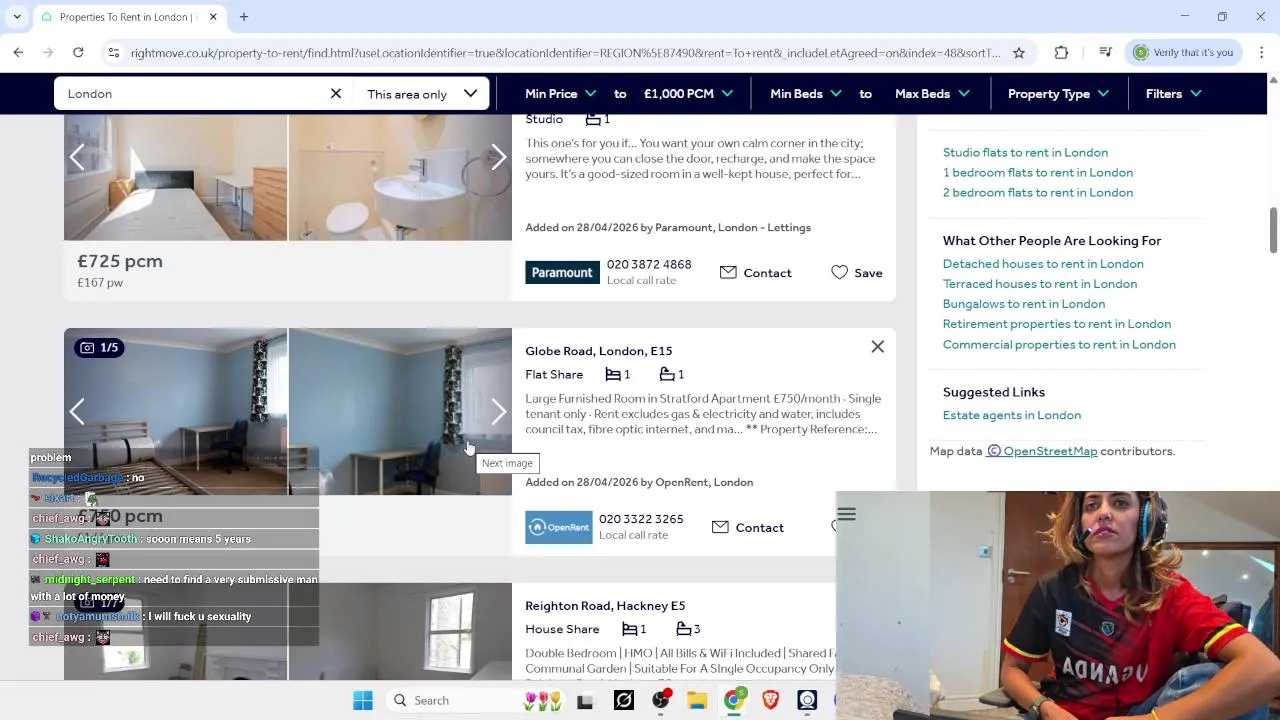Open the Chrome three-dot menu
This screenshot has width=1280, height=720.
tap(1262, 52)
